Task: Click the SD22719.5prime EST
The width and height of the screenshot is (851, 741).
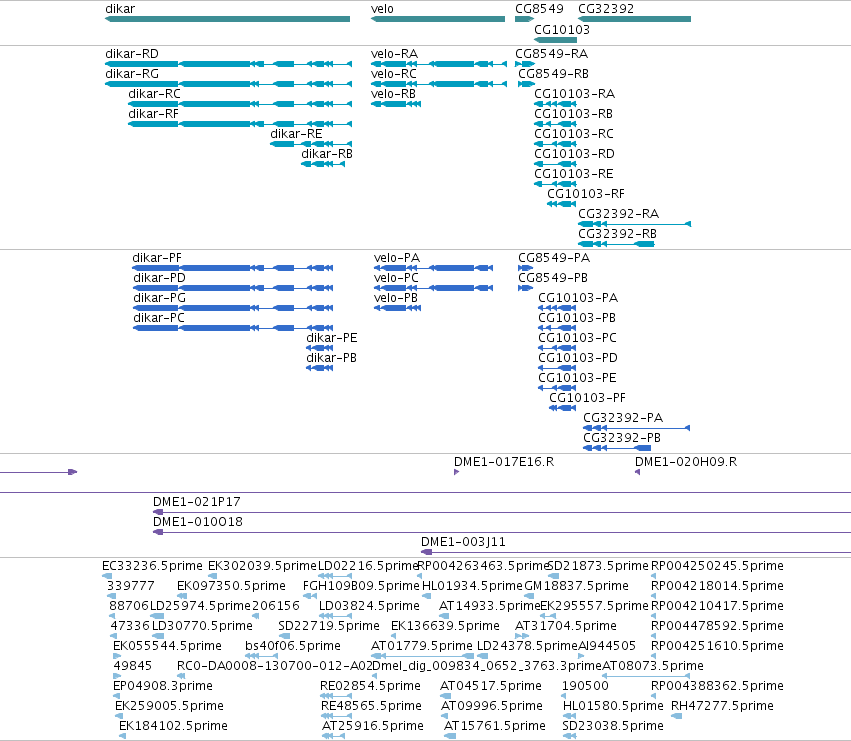Action: coord(284,636)
